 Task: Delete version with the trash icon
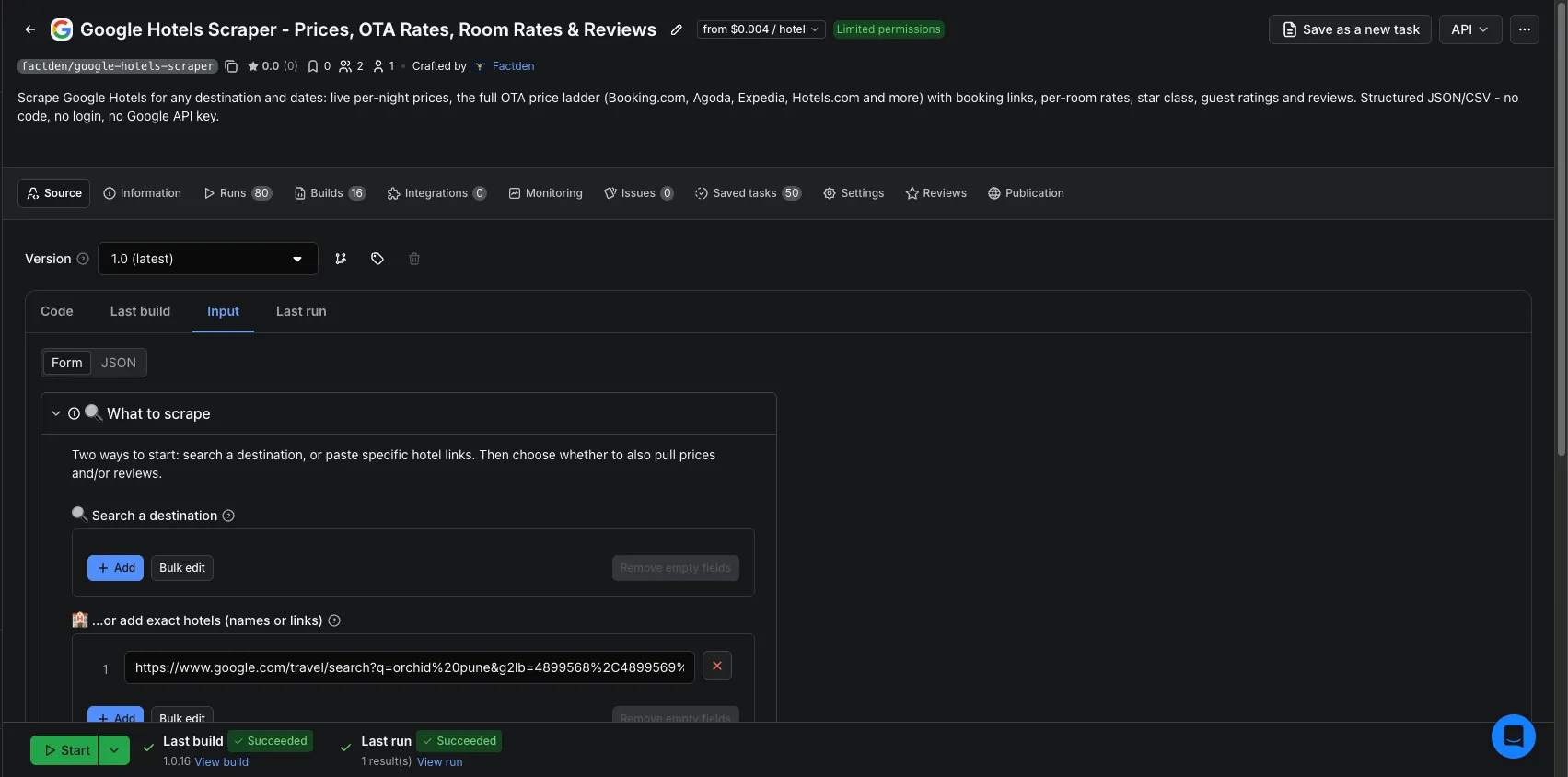(x=414, y=259)
